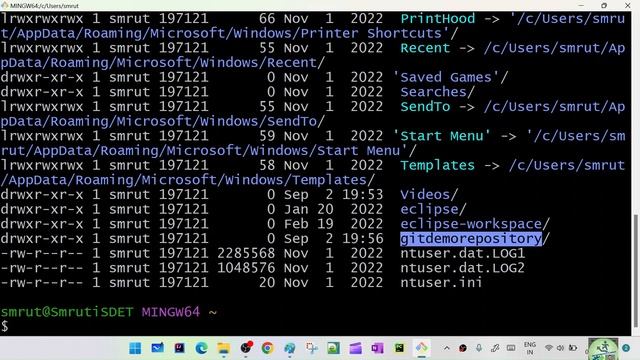Click the Templates symlink name

click(437, 165)
